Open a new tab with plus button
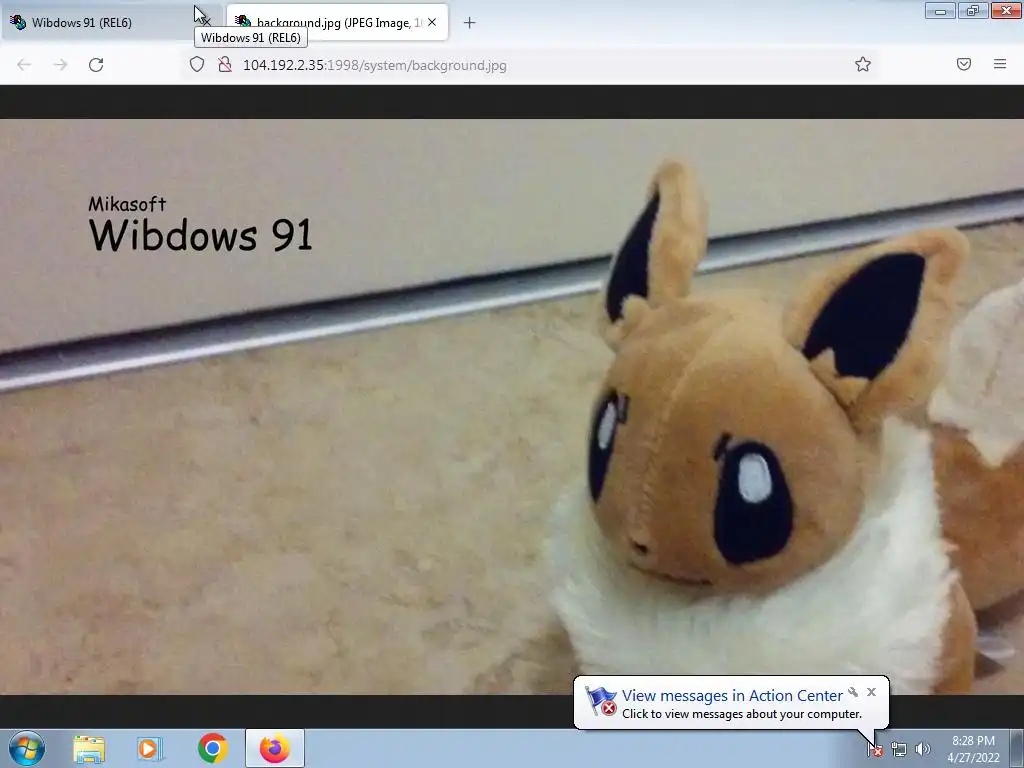The height and width of the screenshot is (768, 1024). click(469, 23)
